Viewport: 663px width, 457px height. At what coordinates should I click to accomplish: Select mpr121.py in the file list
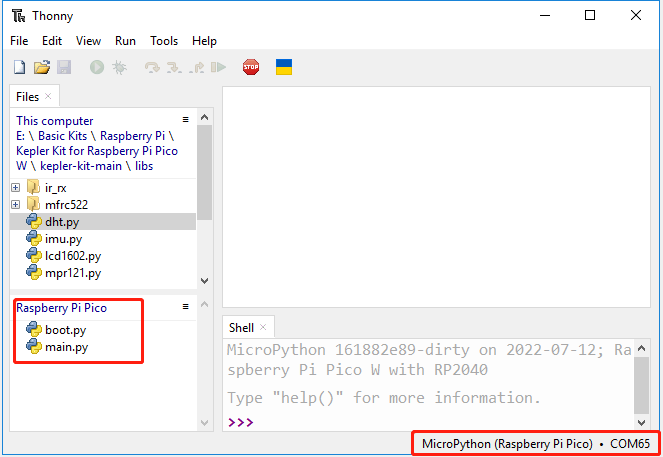pyautogui.click(x=103, y=272)
